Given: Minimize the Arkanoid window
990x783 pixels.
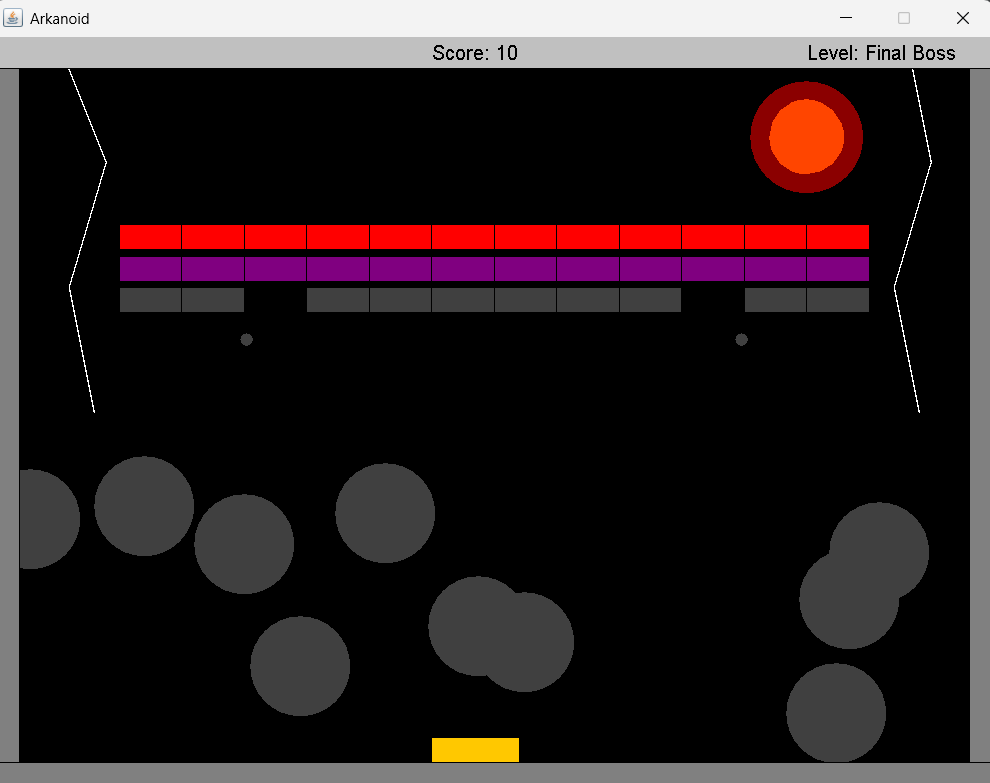Looking at the screenshot, I should coord(846,18).
